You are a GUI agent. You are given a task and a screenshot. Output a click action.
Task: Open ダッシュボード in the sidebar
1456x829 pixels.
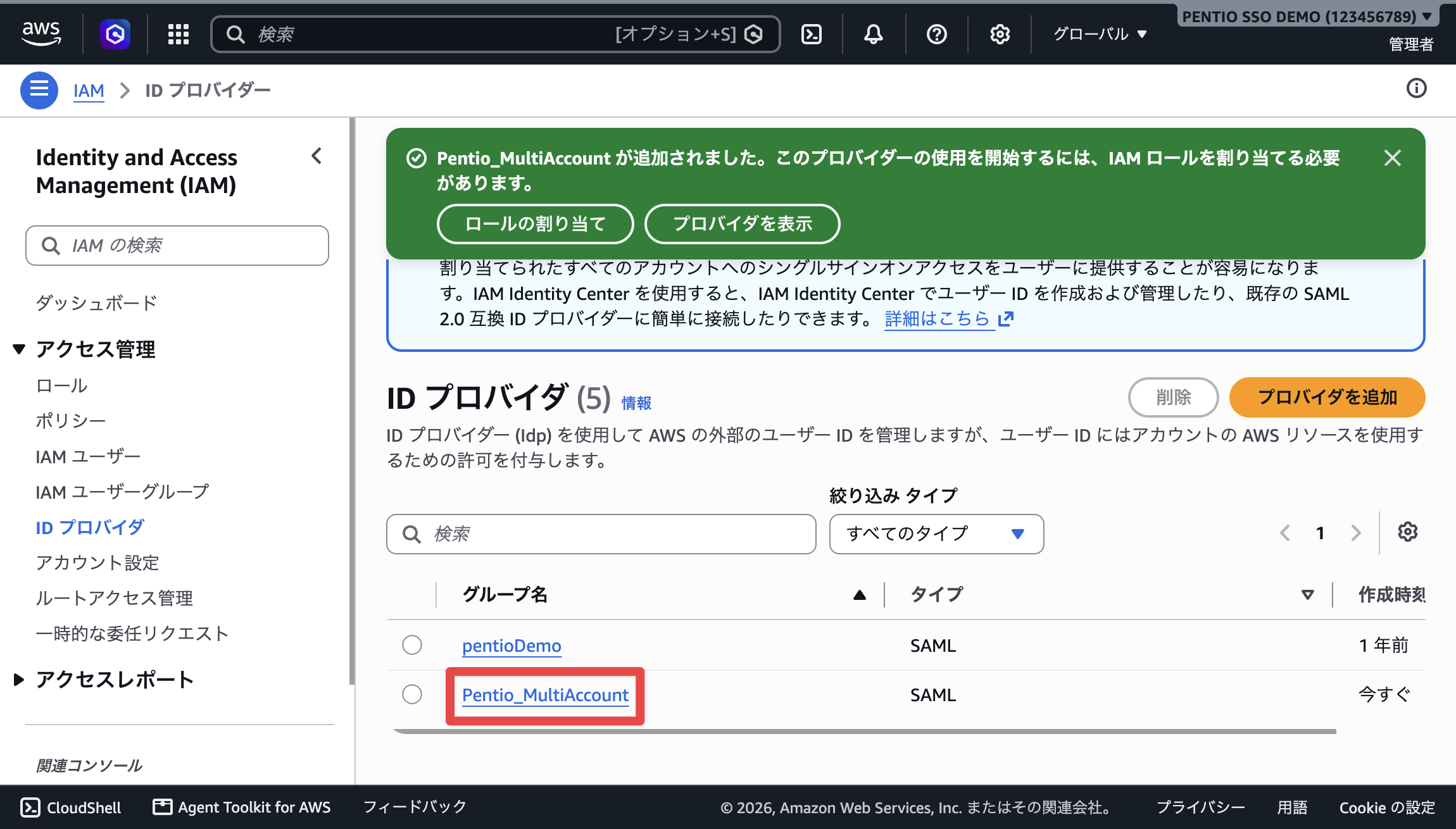pyautogui.click(x=96, y=303)
